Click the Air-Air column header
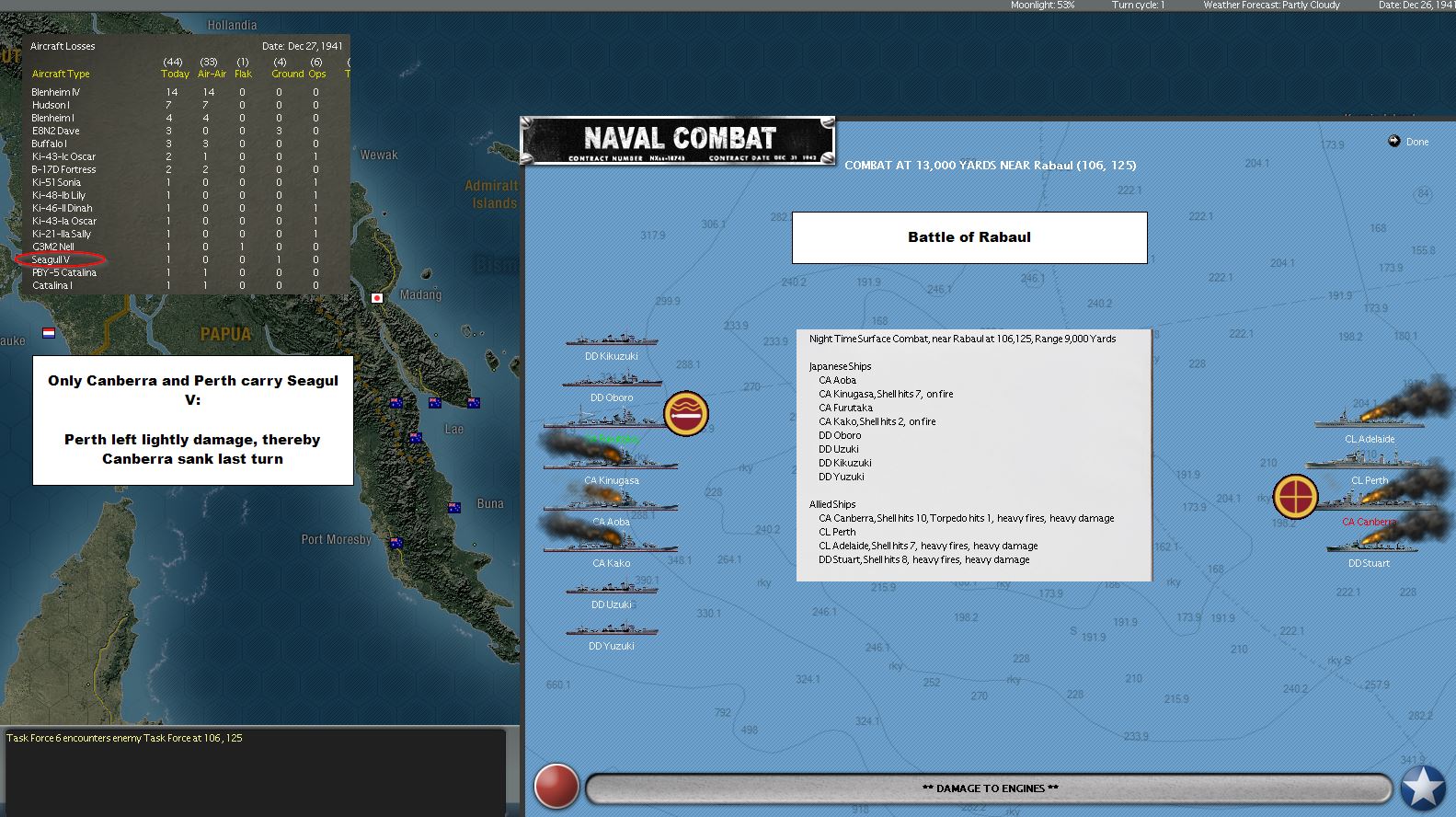The height and width of the screenshot is (817, 1456). [x=212, y=74]
